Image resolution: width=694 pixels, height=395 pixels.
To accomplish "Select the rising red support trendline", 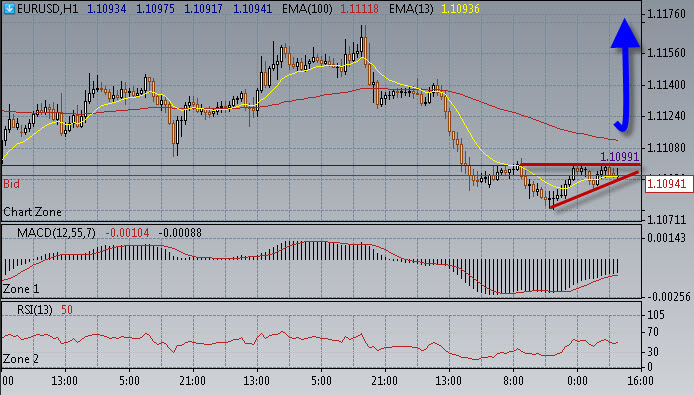I will [x=594, y=190].
